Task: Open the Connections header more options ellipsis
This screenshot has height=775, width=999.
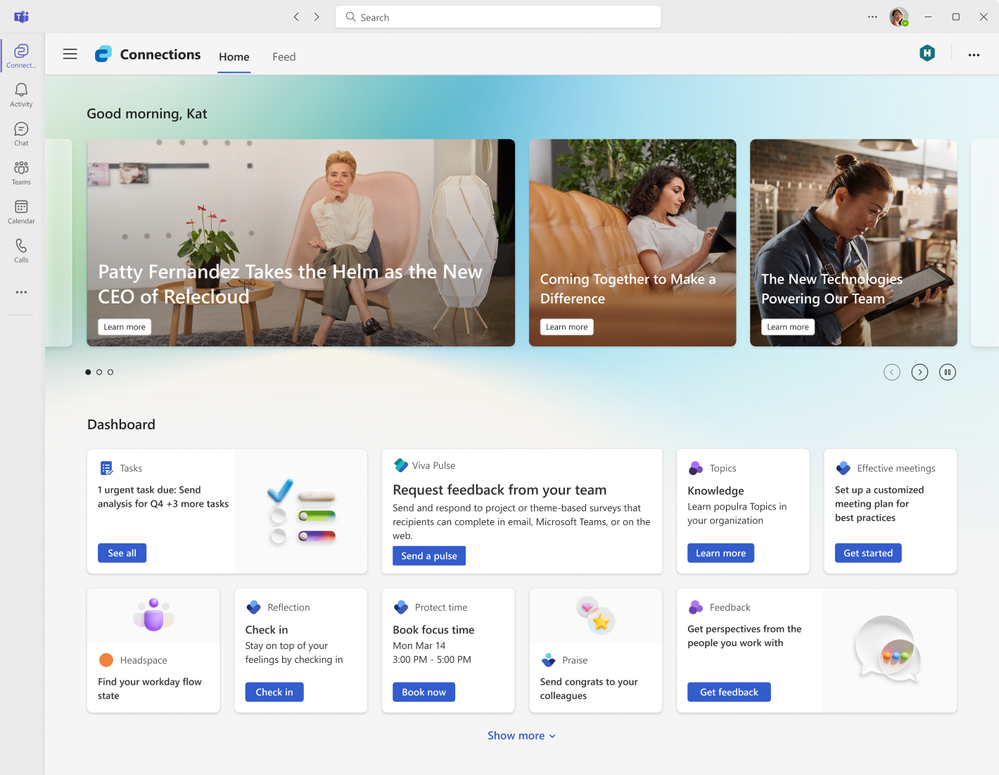Action: tap(974, 55)
